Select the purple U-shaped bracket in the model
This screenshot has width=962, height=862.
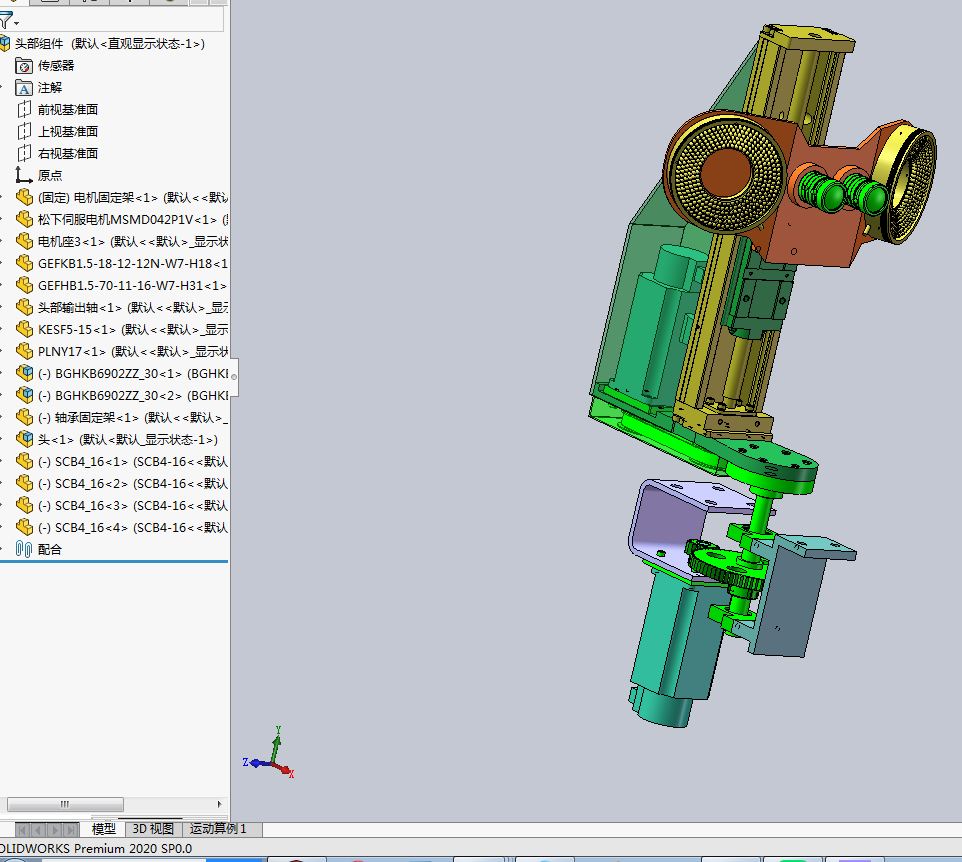669,521
